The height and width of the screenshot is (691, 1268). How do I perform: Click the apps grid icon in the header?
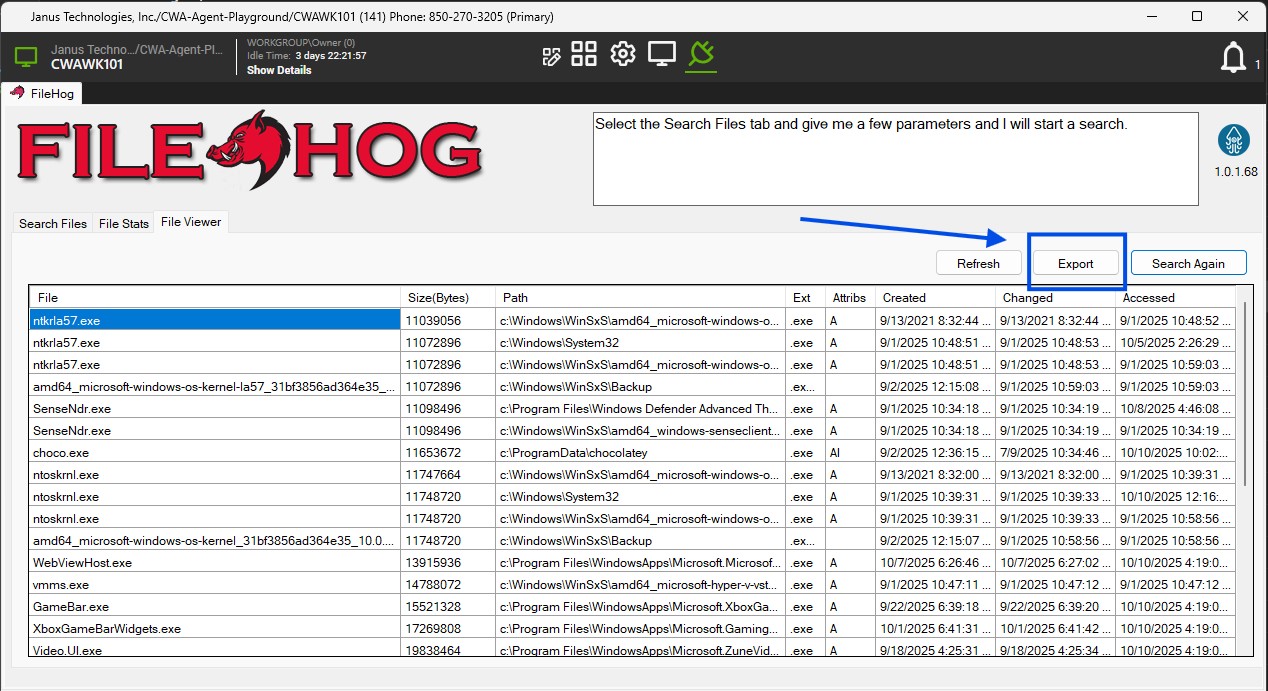584,54
